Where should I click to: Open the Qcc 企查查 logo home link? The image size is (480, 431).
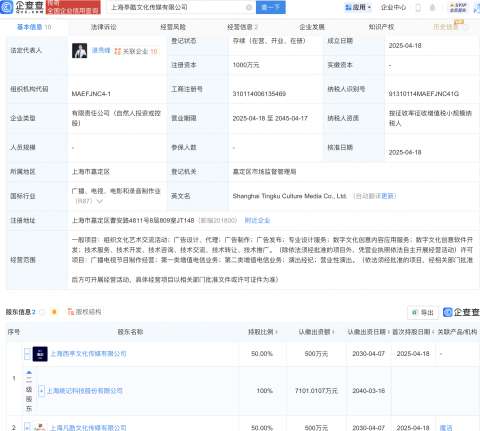(22, 7)
